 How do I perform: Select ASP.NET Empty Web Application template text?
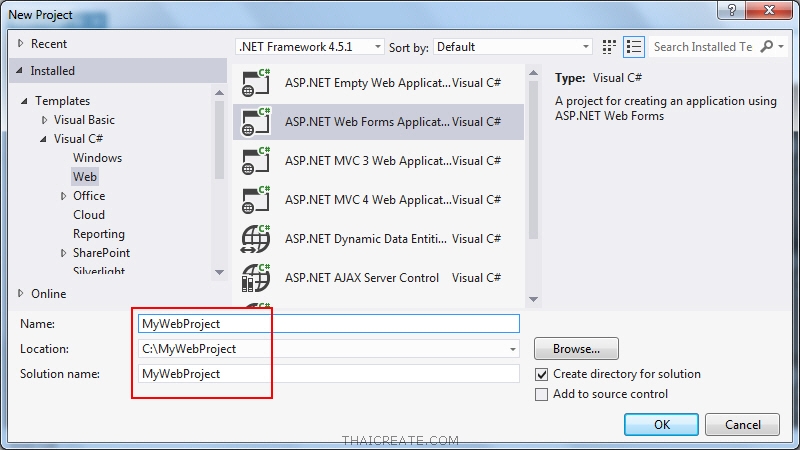[x=367, y=83]
